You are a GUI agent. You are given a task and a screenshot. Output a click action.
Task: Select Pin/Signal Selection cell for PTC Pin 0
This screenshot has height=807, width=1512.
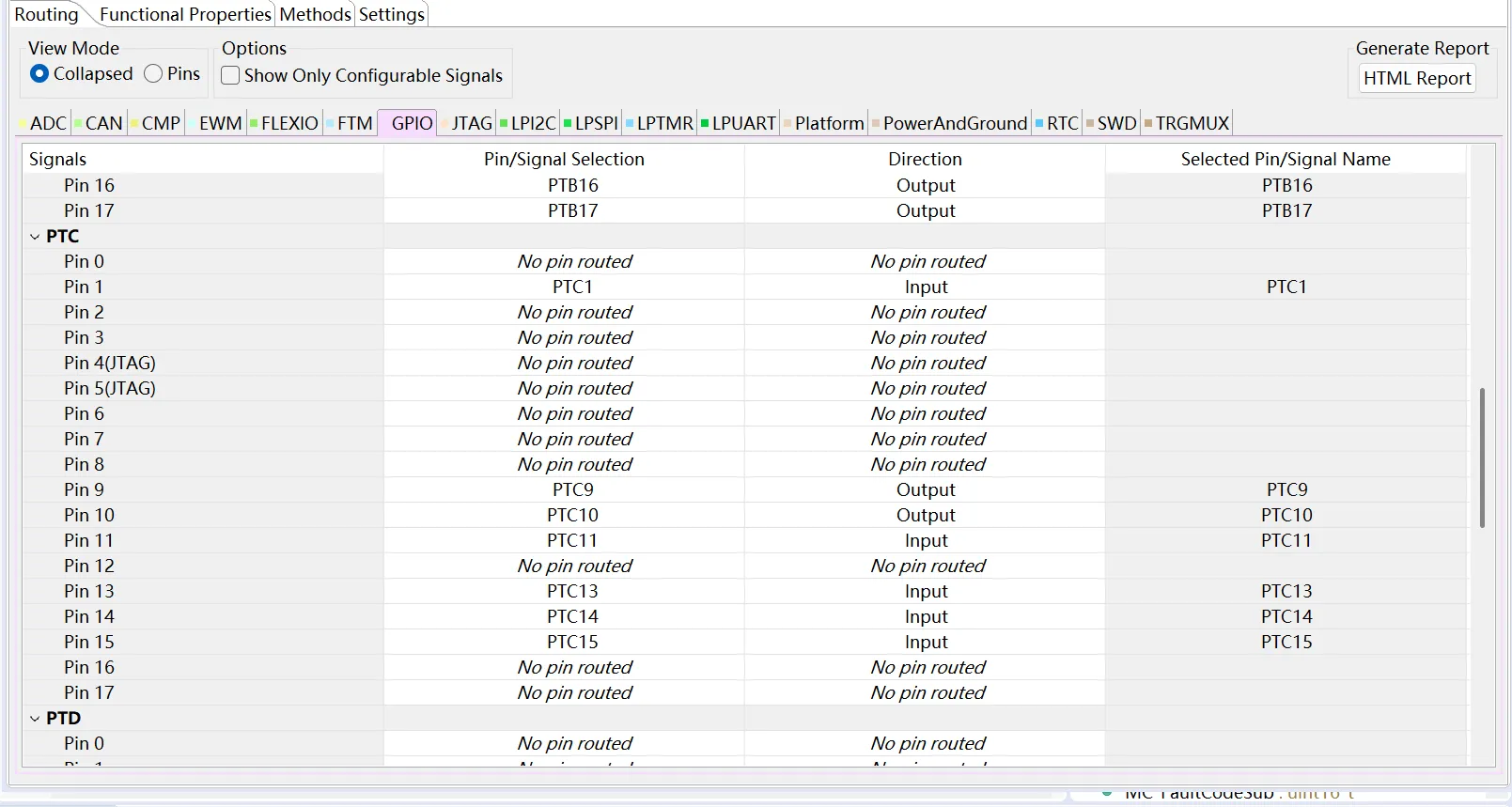click(x=564, y=261)
